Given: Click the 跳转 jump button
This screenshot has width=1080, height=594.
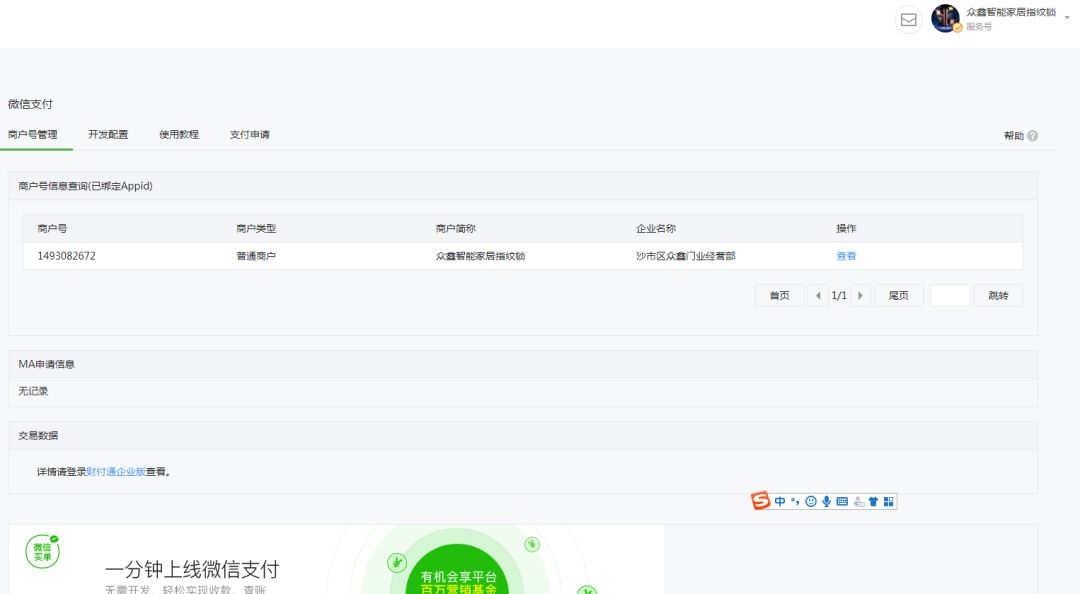Looking at the screenshot, I should tap(998, 296).
